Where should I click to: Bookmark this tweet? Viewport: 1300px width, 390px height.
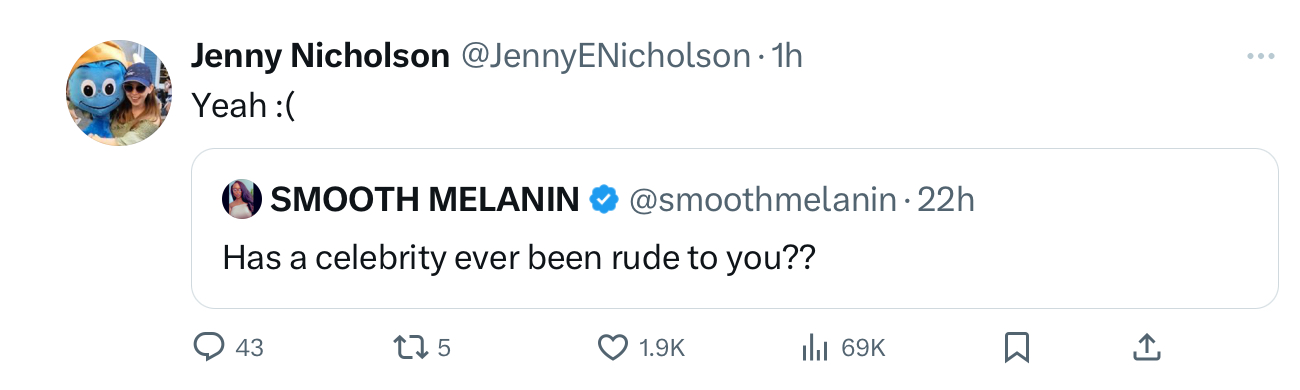point(1017,347)
